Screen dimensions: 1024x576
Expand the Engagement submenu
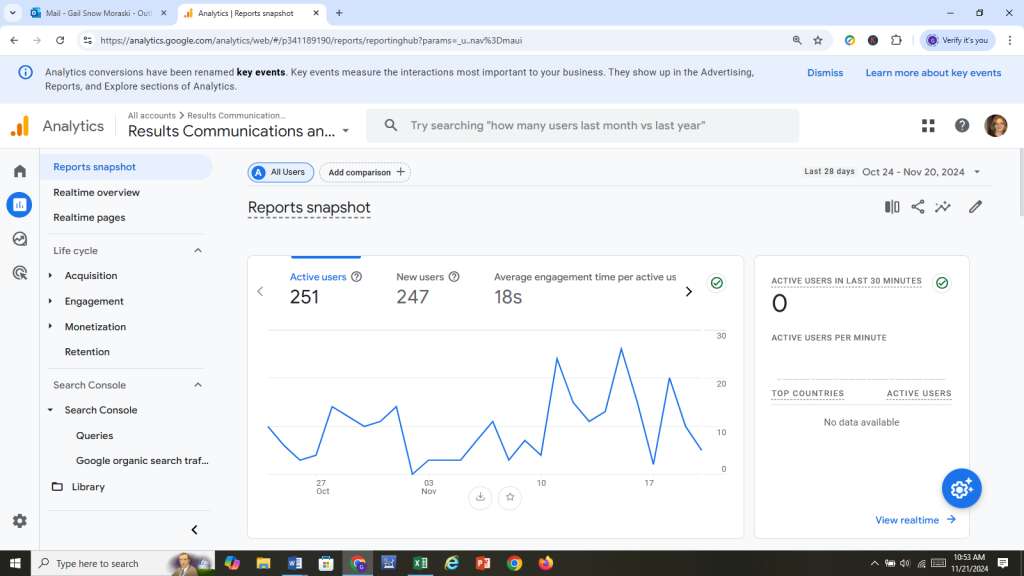pyautogui.click(x=50, y=301)
